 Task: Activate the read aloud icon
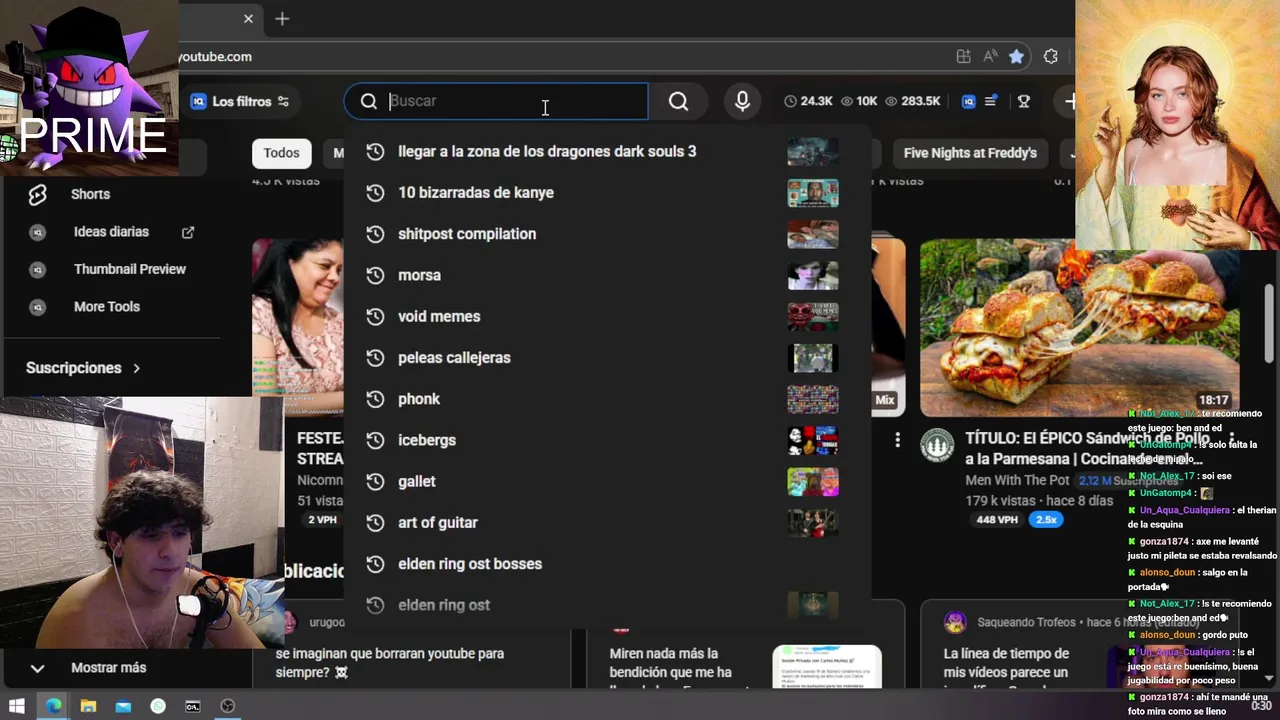(990, 57)
